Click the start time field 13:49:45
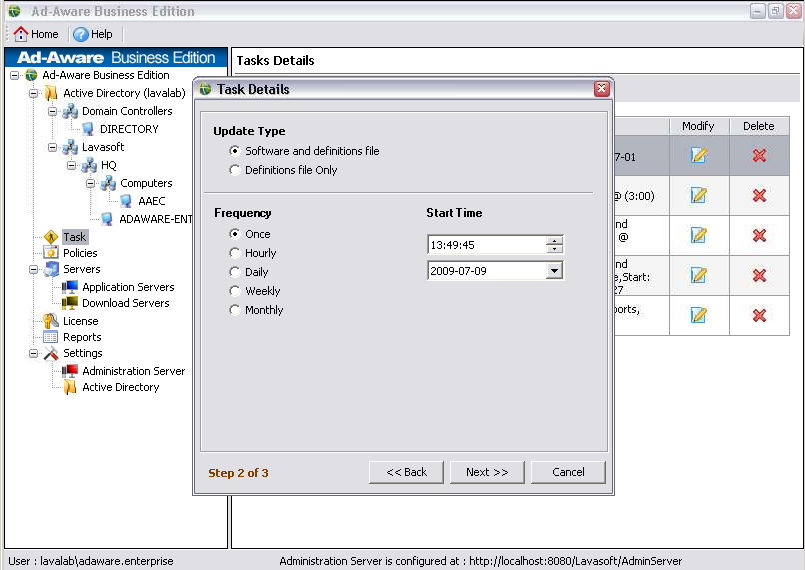Image resolution: width=805 pixels, height=570 pixels. (487, 245)
